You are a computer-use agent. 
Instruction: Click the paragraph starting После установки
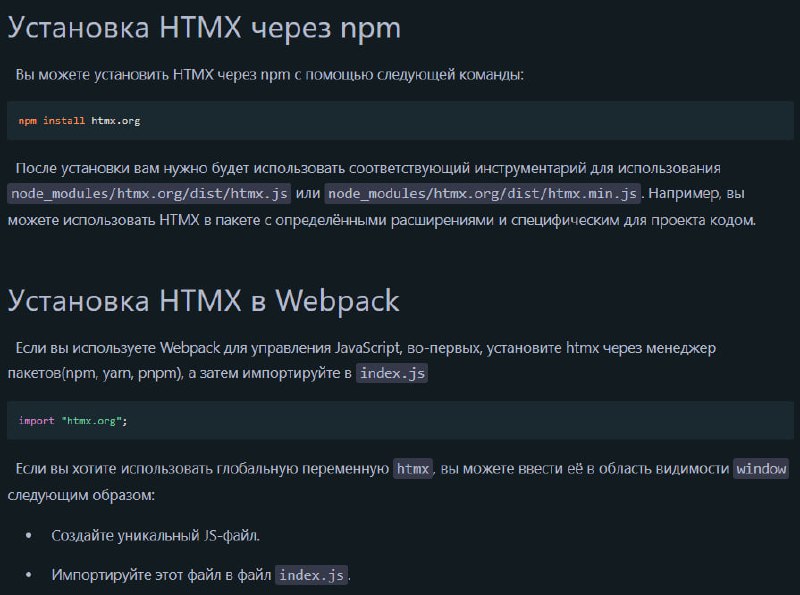(382, 194)
